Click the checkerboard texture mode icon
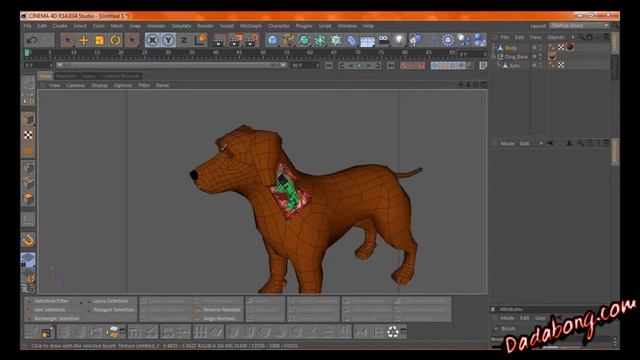Screen dimensions: 640x360 pyautogui.click(x=28, y=135)
